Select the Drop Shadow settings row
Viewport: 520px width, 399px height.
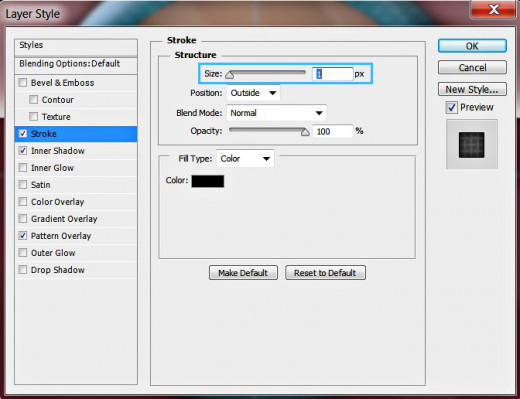coord(76,269)
